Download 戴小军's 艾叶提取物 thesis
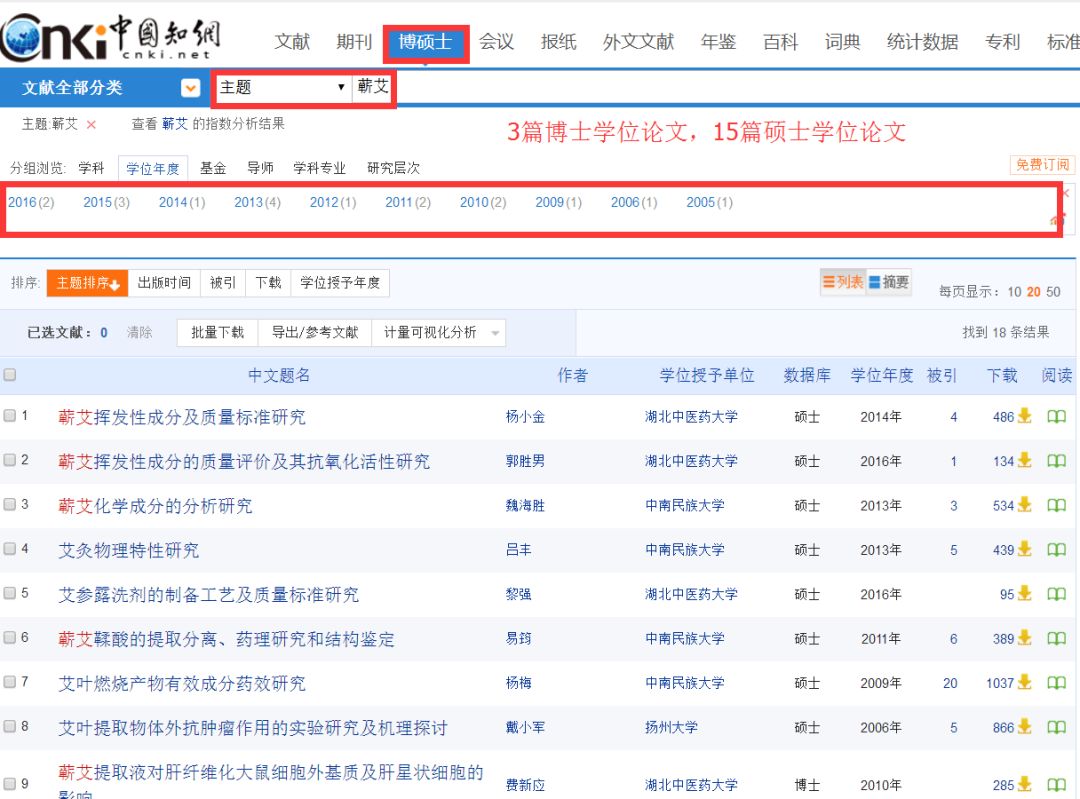 point(1023,727)
